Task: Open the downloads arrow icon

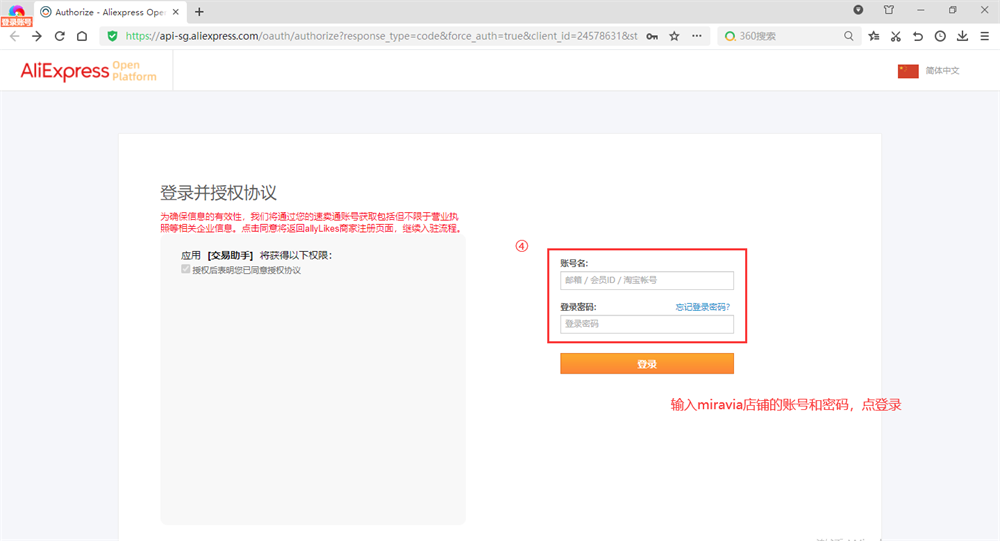Action: 962,36
